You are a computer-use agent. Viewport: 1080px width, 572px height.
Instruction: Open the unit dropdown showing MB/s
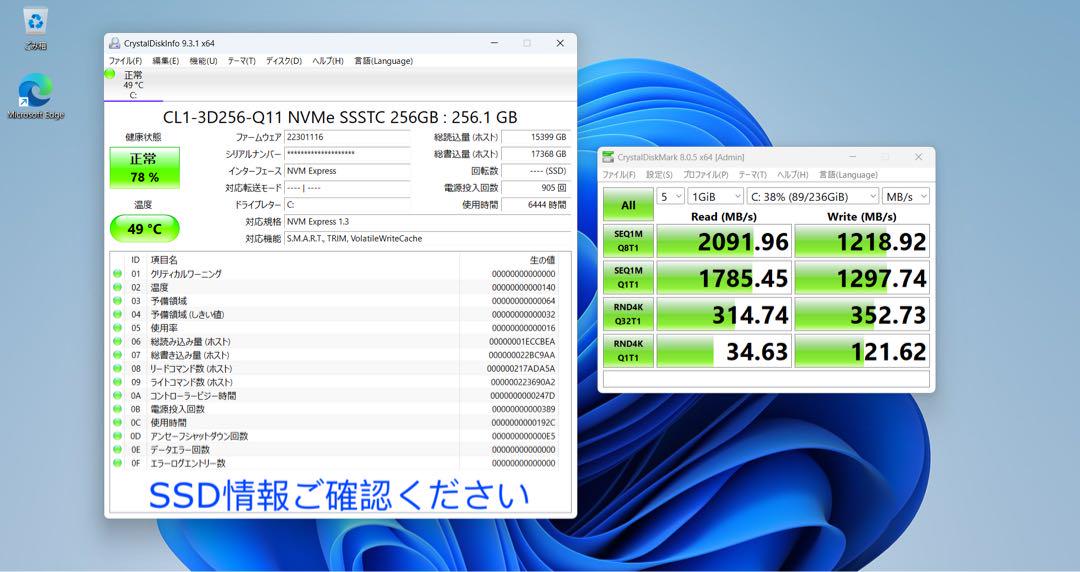point(906,196)
